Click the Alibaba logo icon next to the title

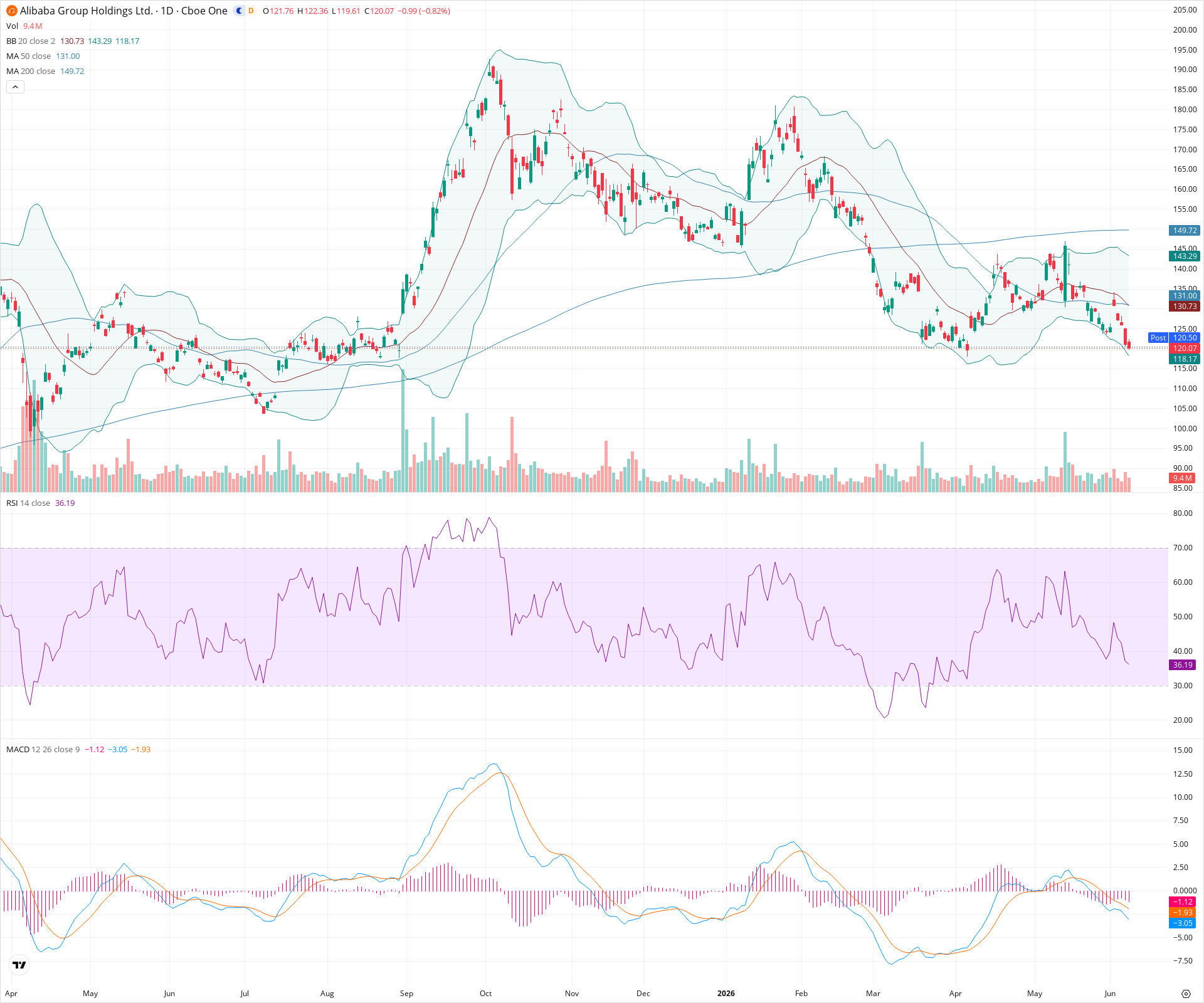(x=11, y=11)
